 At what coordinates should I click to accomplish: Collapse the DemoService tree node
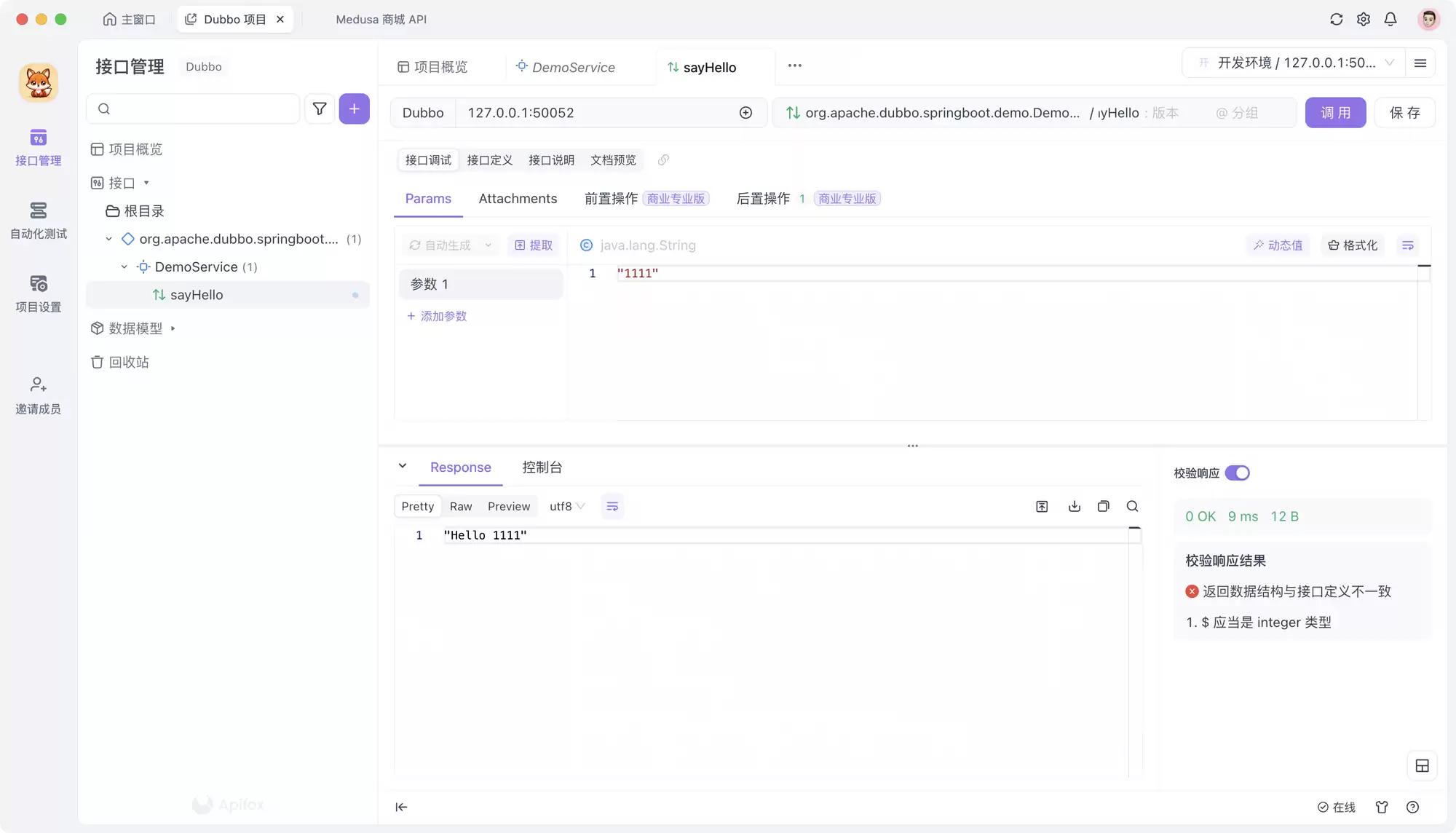coord(124,267)
